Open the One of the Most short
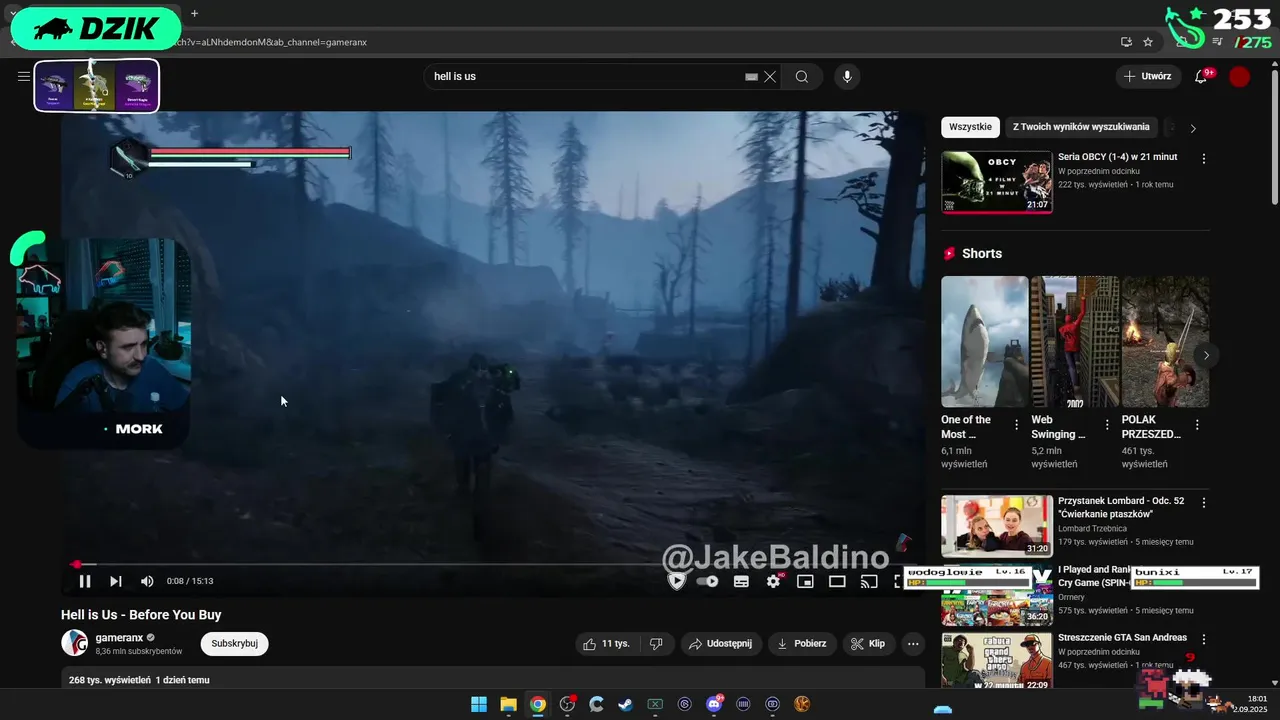1280x720 pixels. click(x=984, y=342)
